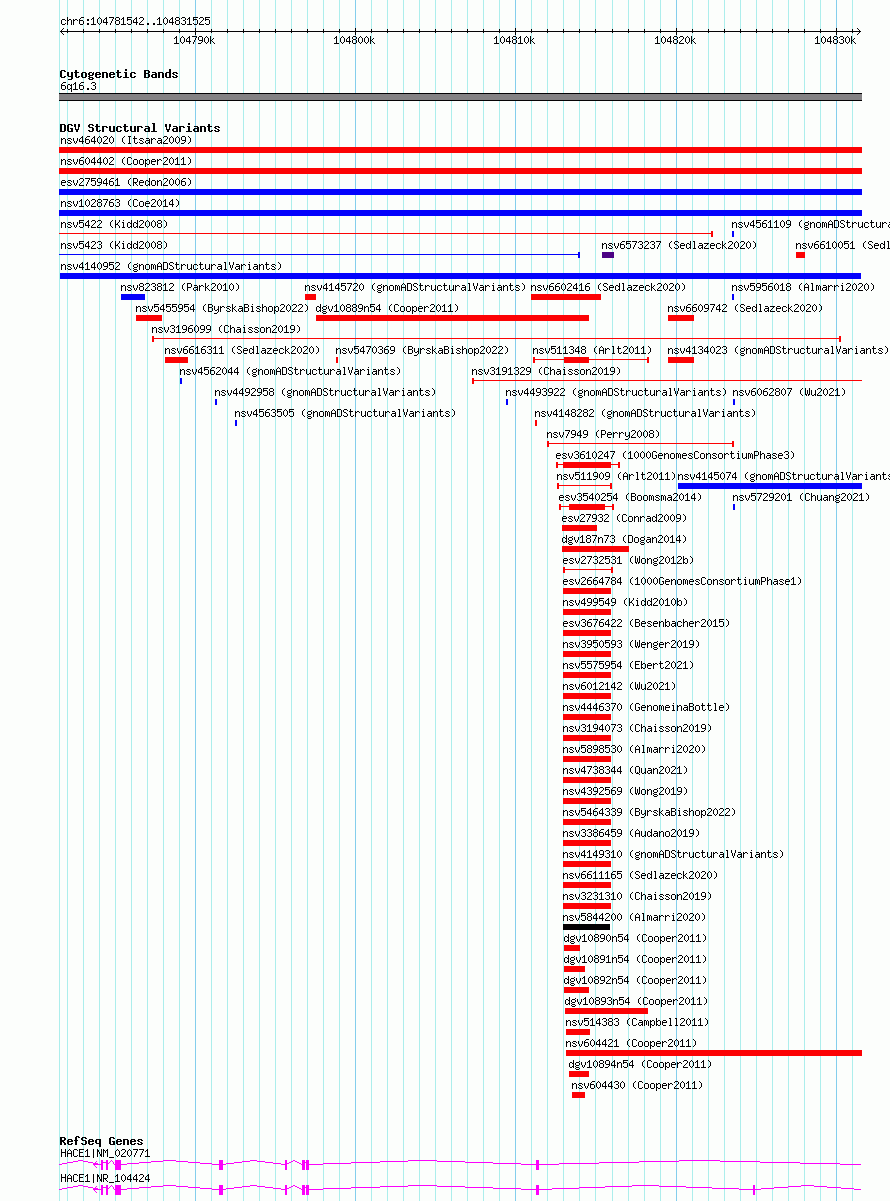Open variant nsv499549 (Kidd2010b)
Viewport: 890px width, 1201px height.
coord(625,602)
